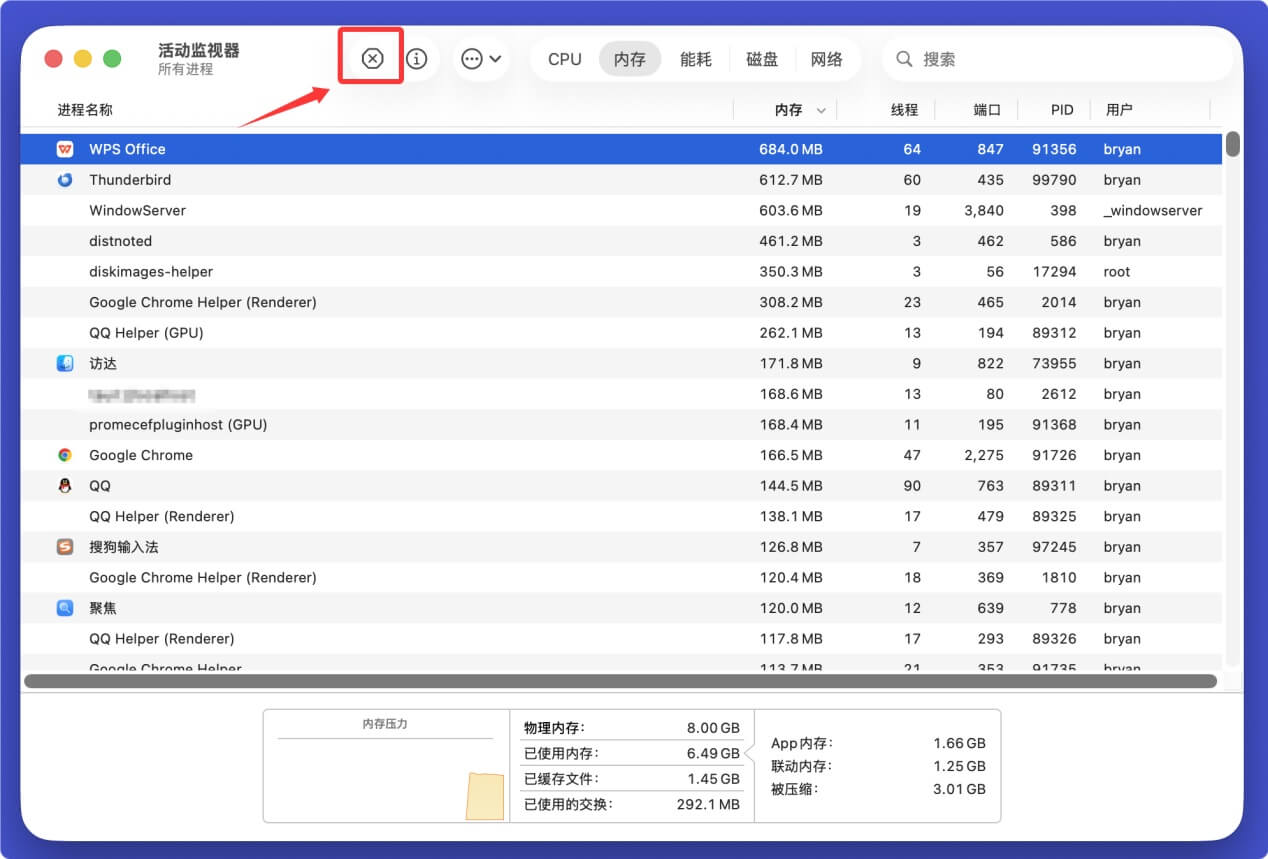Click the 聚焦 Spotlight icon
The image size is (1268, 859).
click(65, 608)
